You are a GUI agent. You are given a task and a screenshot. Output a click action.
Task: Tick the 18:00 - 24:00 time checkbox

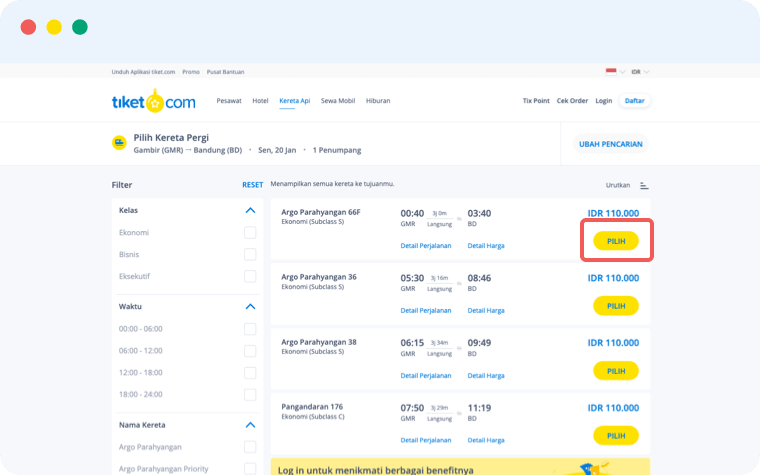tap(250, 395)
